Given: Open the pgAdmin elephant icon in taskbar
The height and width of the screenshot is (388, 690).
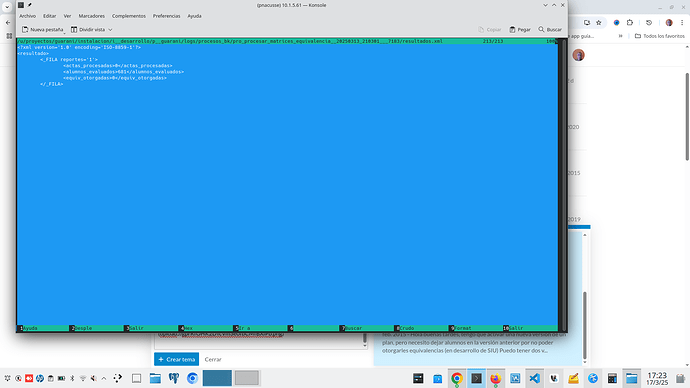Looking at the screenshot, I should 174,378.
